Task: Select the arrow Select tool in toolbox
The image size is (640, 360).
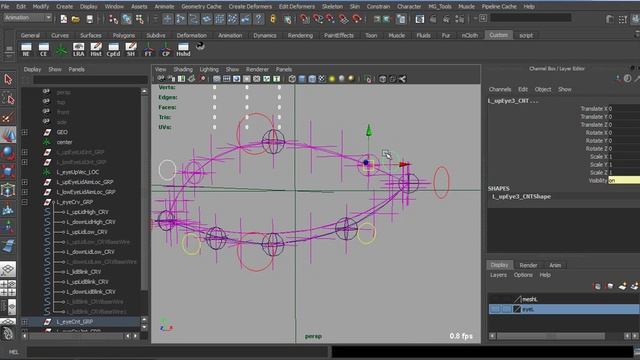Action: (x=8, y=79)
